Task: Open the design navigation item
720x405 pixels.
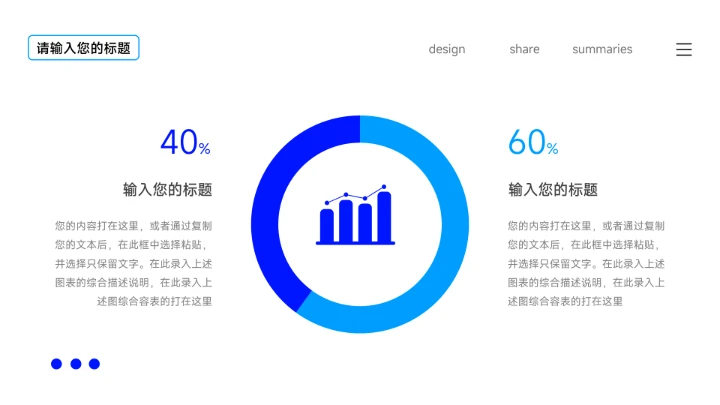Action: 447,49
